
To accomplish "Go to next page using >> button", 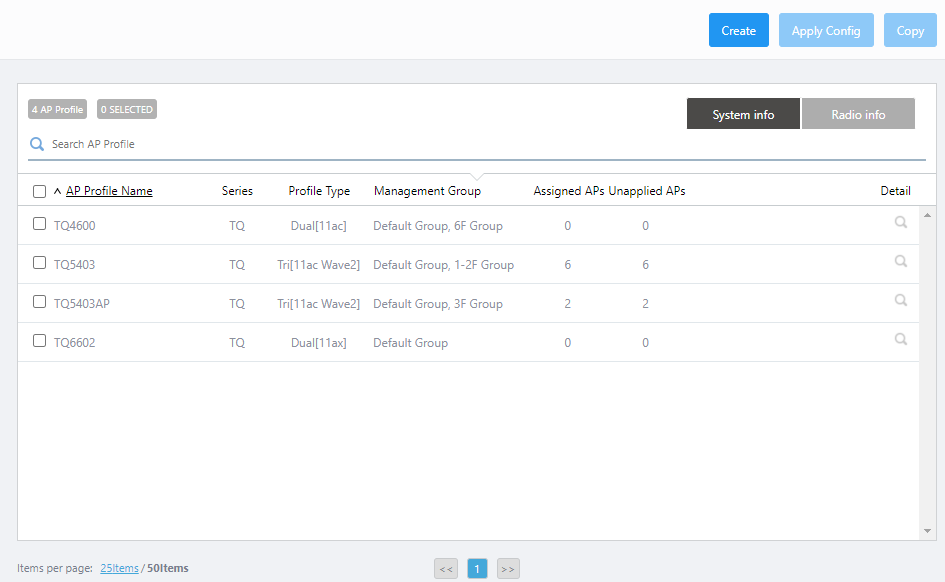I will pyautogui.click(x=508, y=569).
